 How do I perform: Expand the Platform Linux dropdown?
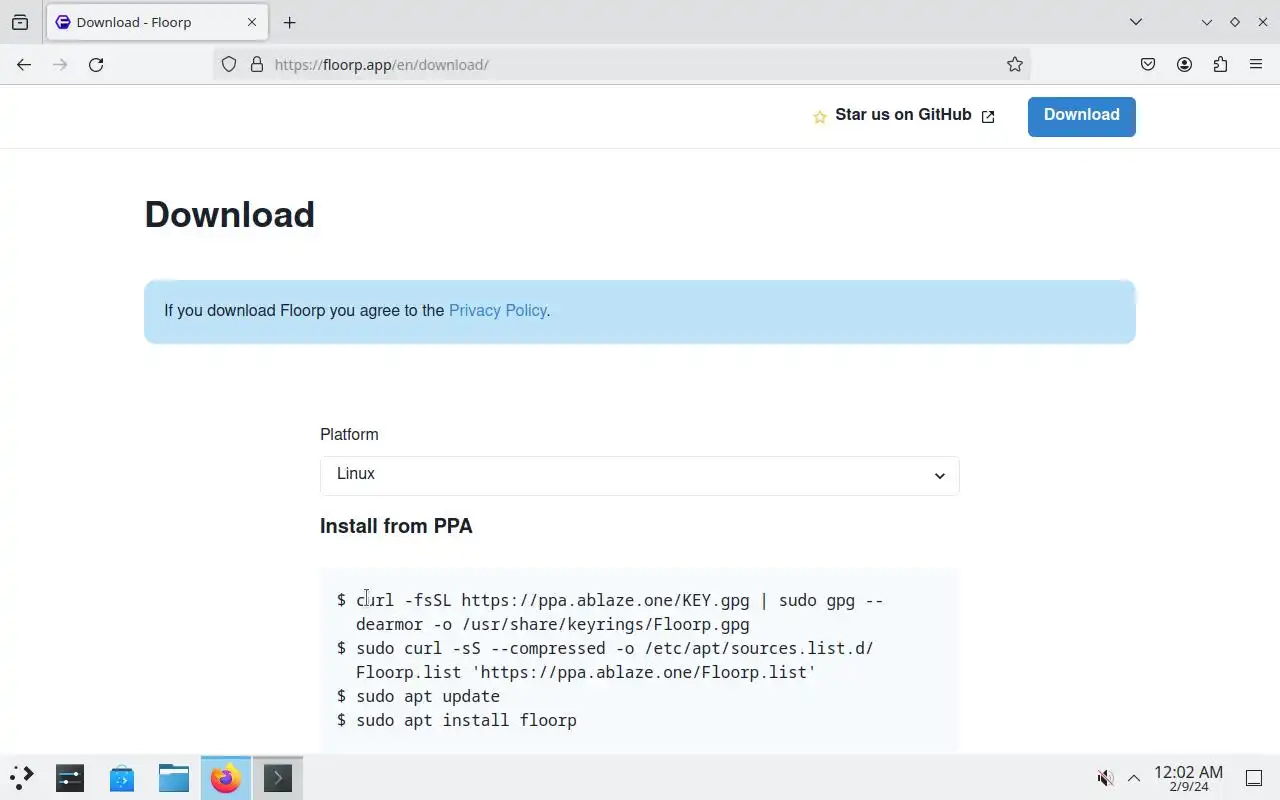coord(640,475)
